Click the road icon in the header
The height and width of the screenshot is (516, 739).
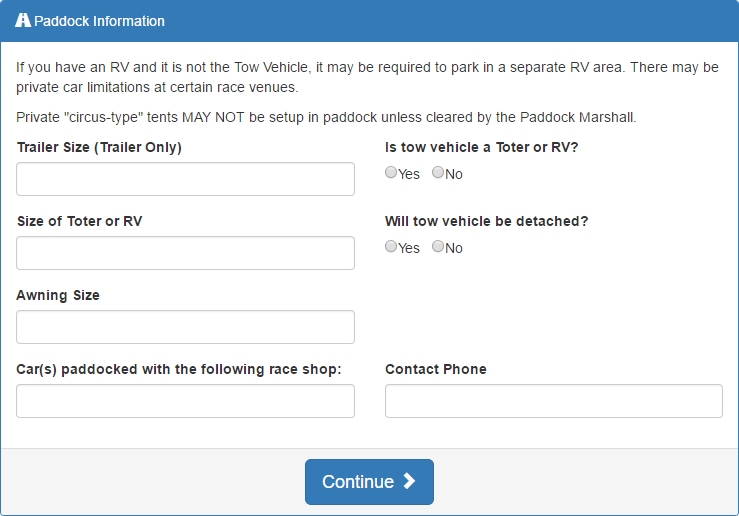(23, 21)
